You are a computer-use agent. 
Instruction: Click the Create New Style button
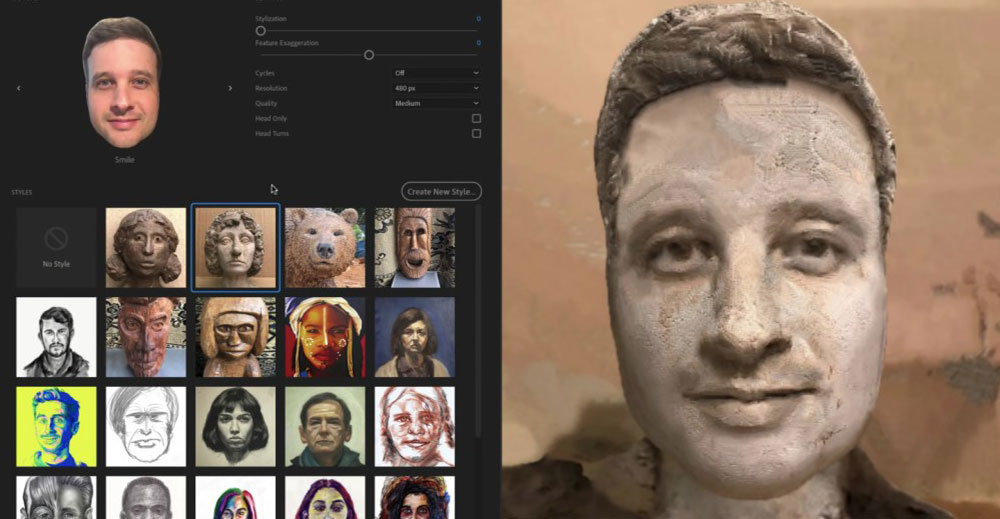[x=441, y=191]
